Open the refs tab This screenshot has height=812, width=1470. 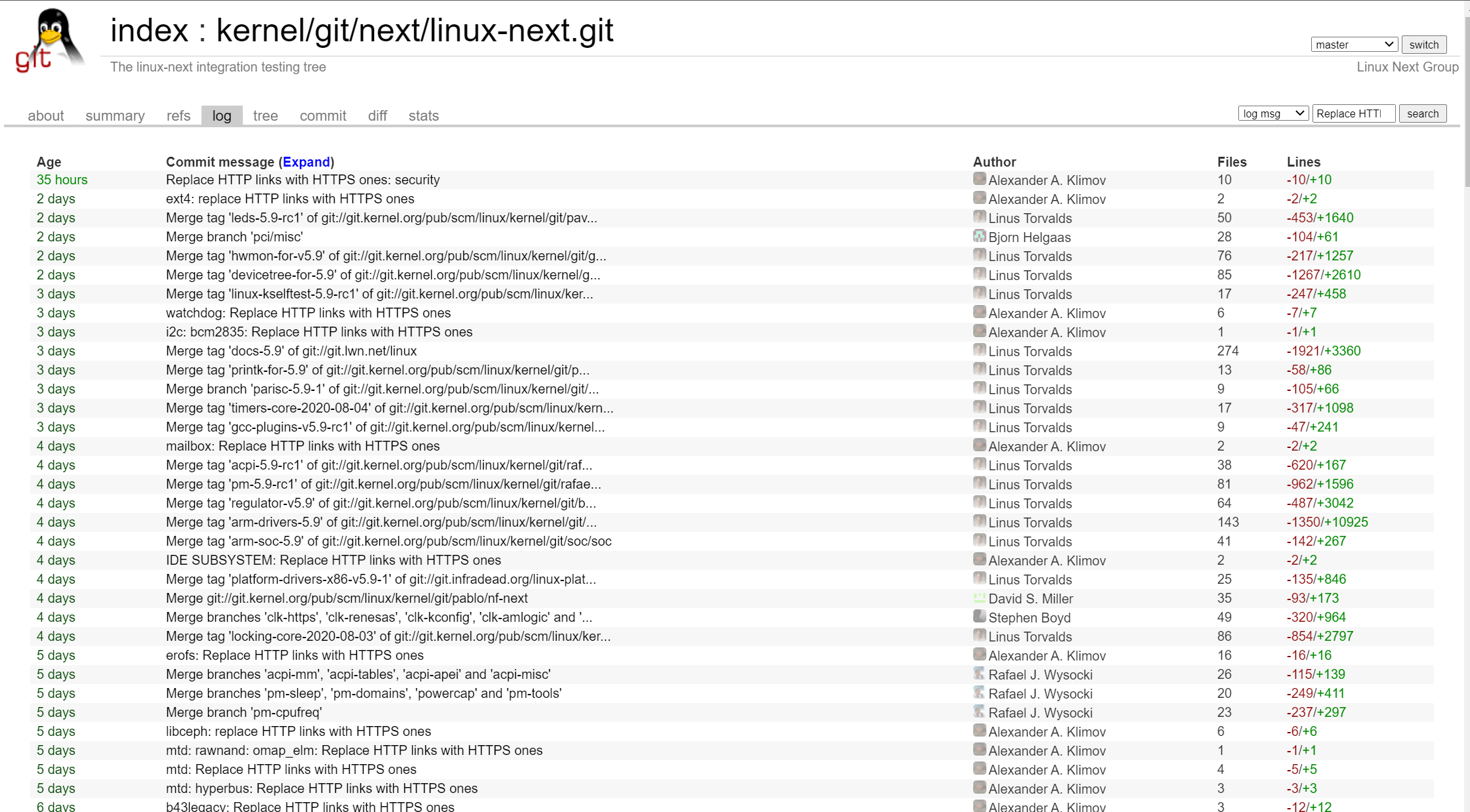[178, 115]
